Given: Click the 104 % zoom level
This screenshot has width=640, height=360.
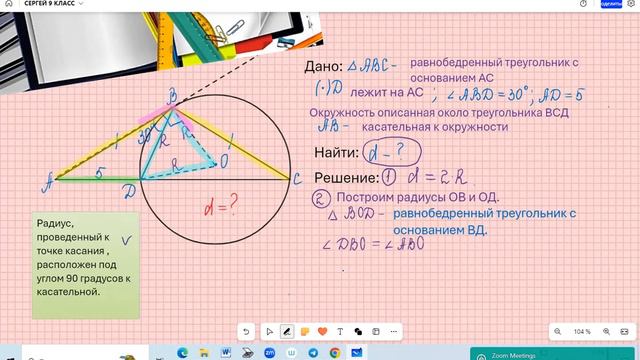Looking at the screenshot, I should click(x=582, y=331).
